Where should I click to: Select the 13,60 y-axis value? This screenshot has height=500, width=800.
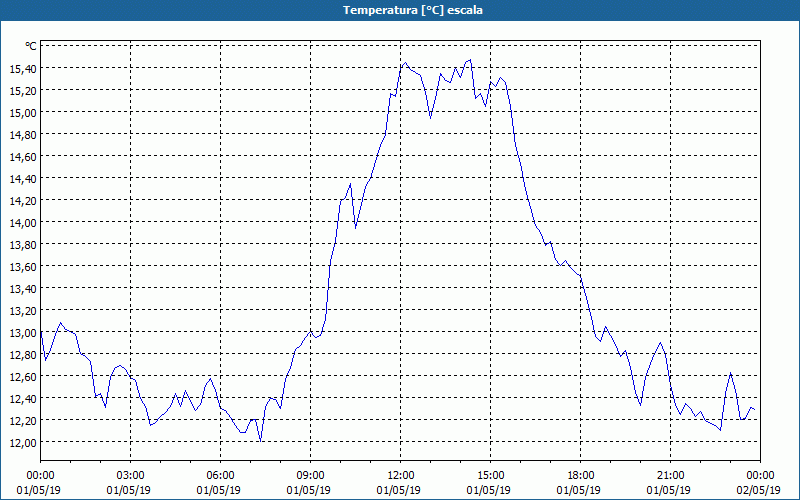pyautogui.click(x=23, y=266)
